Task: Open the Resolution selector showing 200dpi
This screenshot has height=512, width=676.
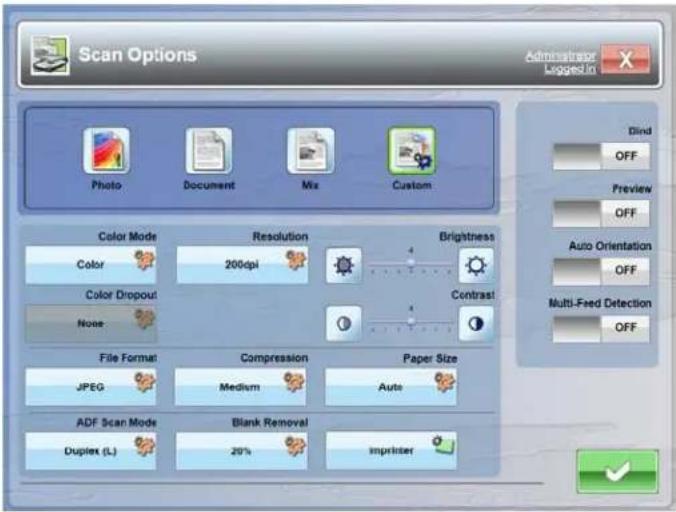Action: (x=242, y=265)
